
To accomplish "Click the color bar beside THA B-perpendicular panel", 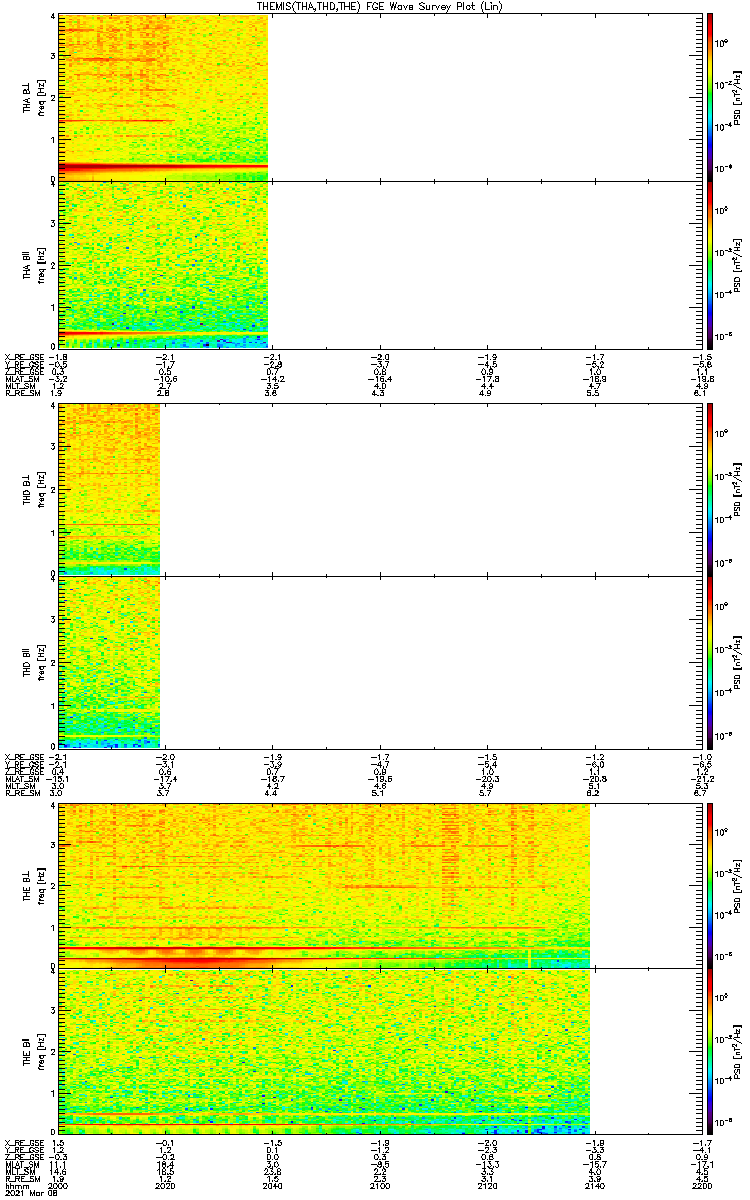I will pos(709,97).
